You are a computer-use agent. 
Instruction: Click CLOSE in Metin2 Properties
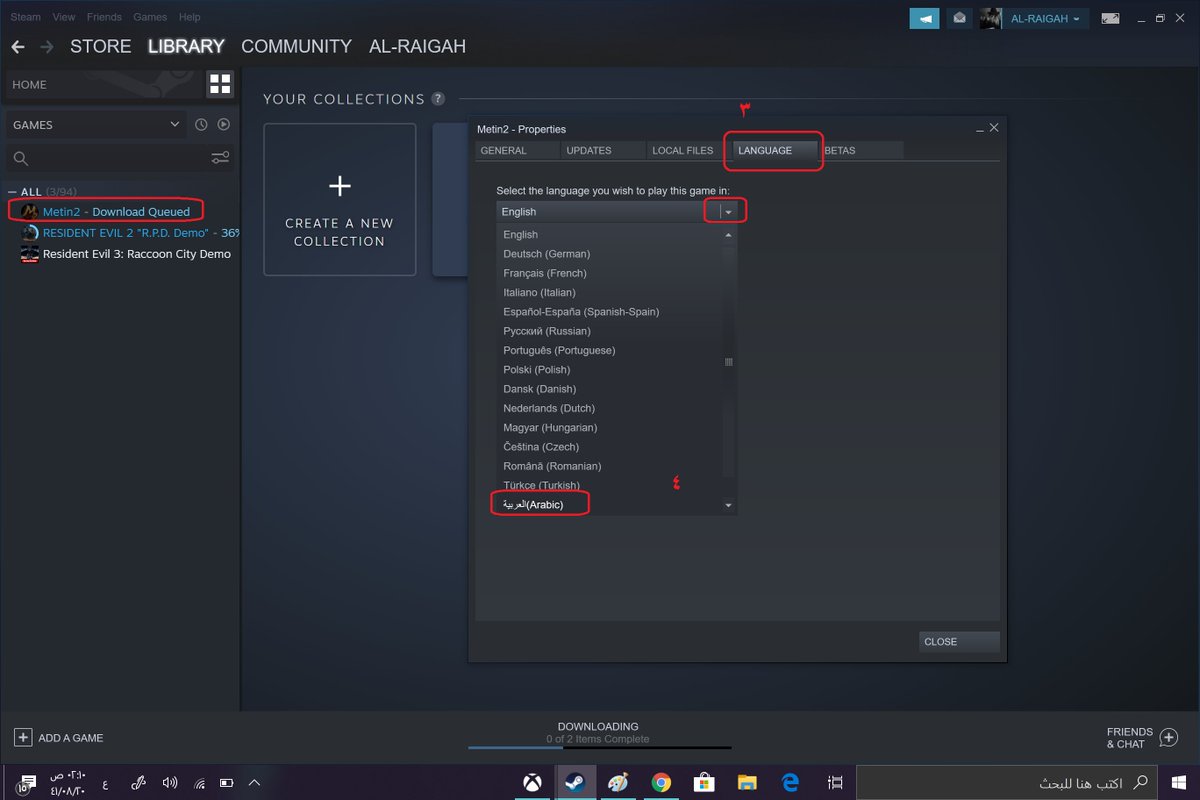coord(959,642)
